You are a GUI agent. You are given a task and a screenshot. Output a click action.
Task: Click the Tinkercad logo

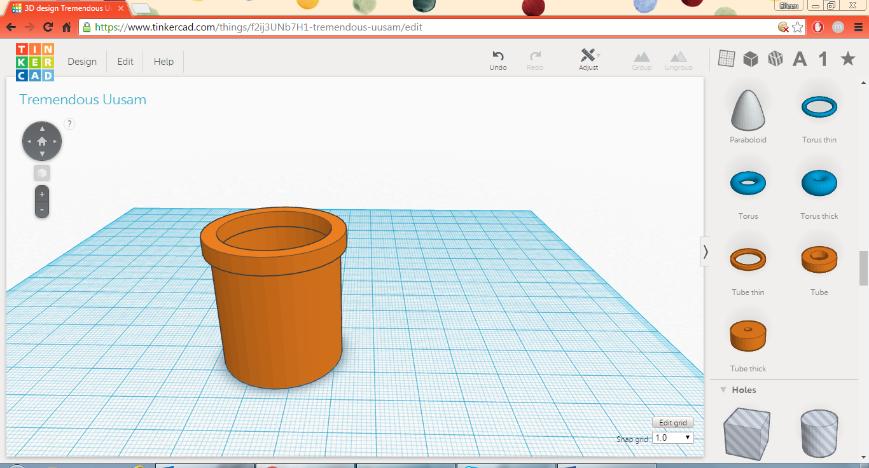(x=35, y=62)
